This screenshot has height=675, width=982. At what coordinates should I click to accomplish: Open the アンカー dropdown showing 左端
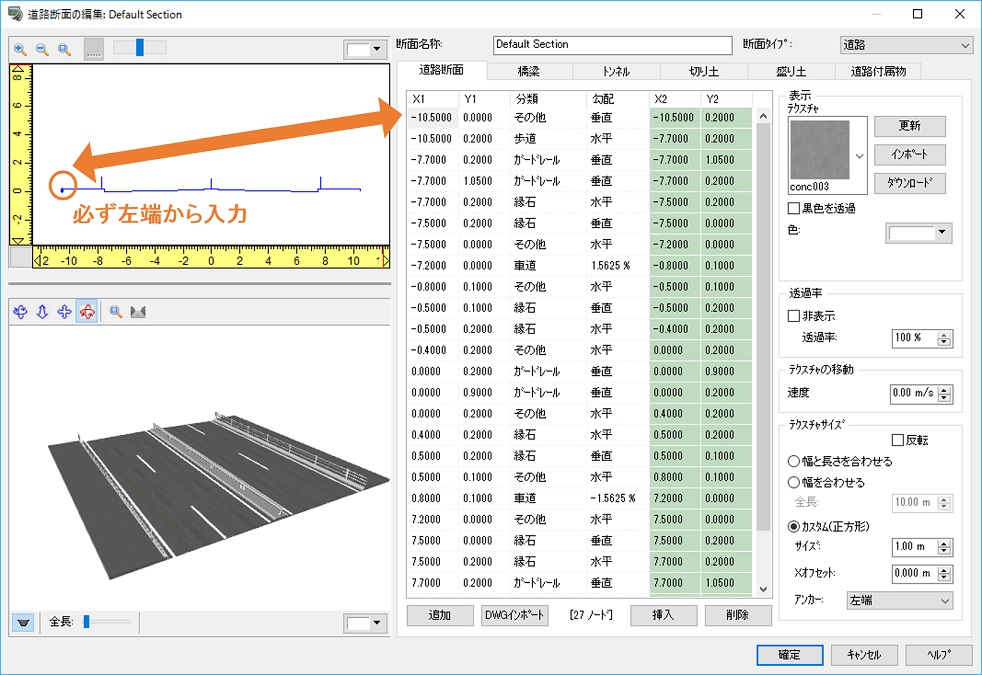click(x=899, y=601)
